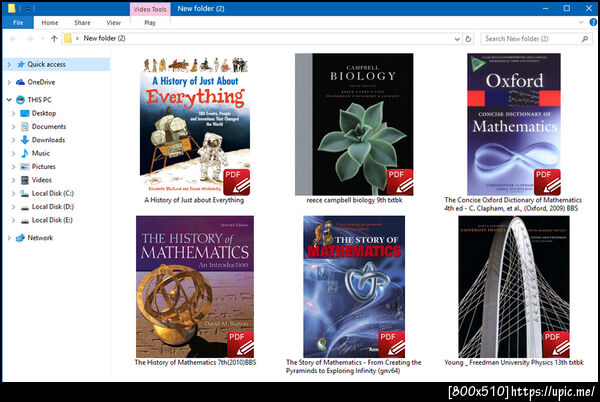The width and height of the screenshot is (600, 402).
Task: Expand the Desktop tree node
Action: point(13,113)
